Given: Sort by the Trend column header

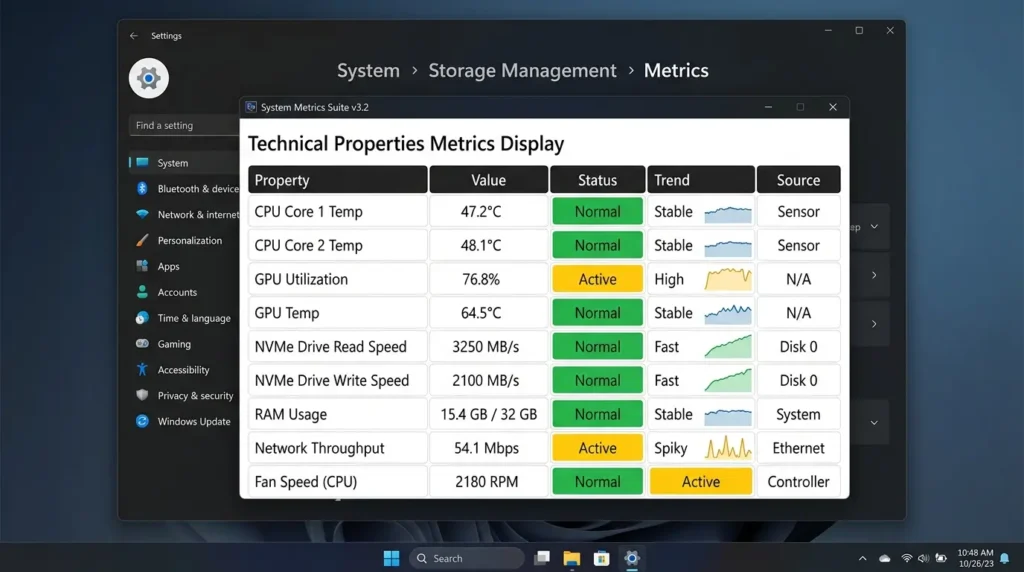Looking at the screenshot, I should pos(701,180).
